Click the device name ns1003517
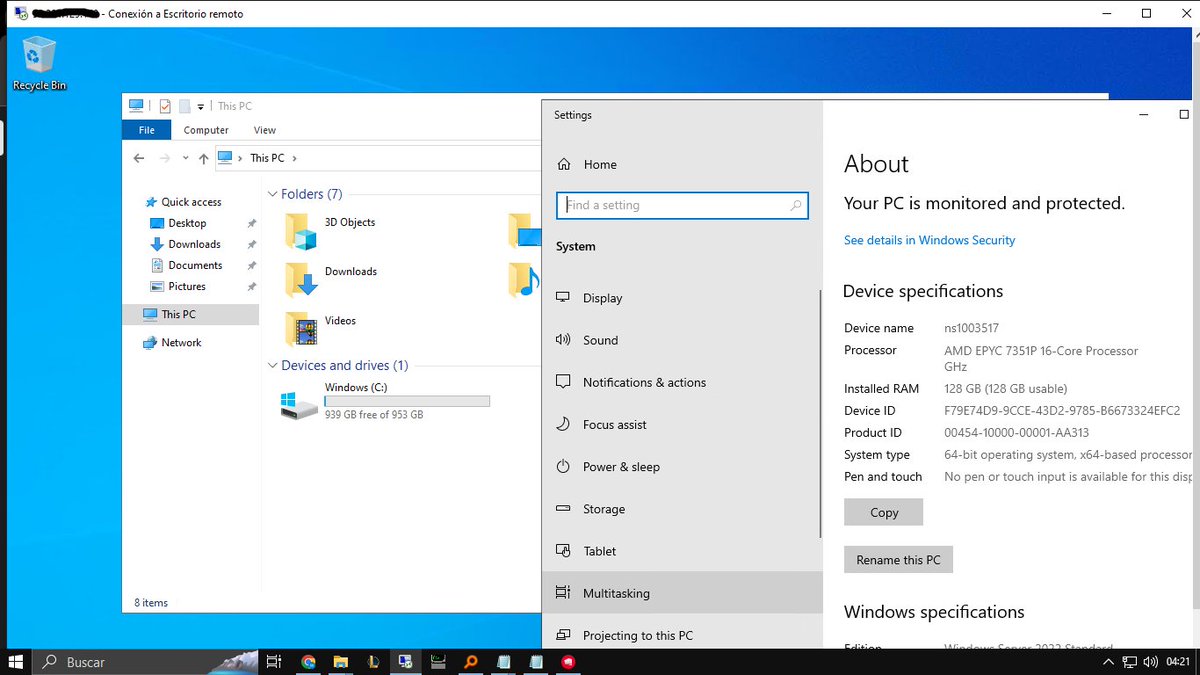This screenshot has width=1200, height=675. click(x=971, y=328)
